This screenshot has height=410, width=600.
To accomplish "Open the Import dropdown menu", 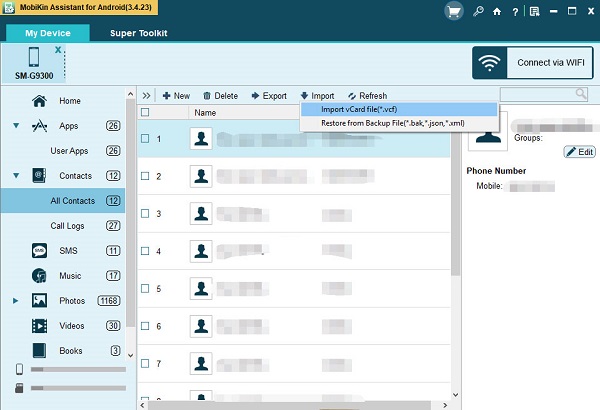I will click(318, 96).
